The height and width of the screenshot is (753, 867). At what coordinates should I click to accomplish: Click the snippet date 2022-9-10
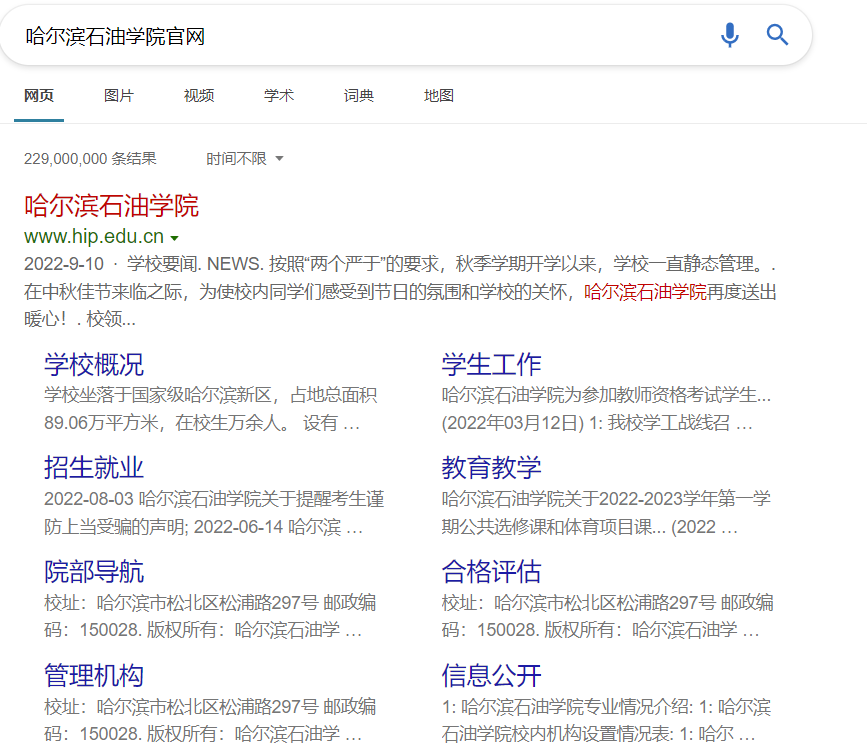64,264
